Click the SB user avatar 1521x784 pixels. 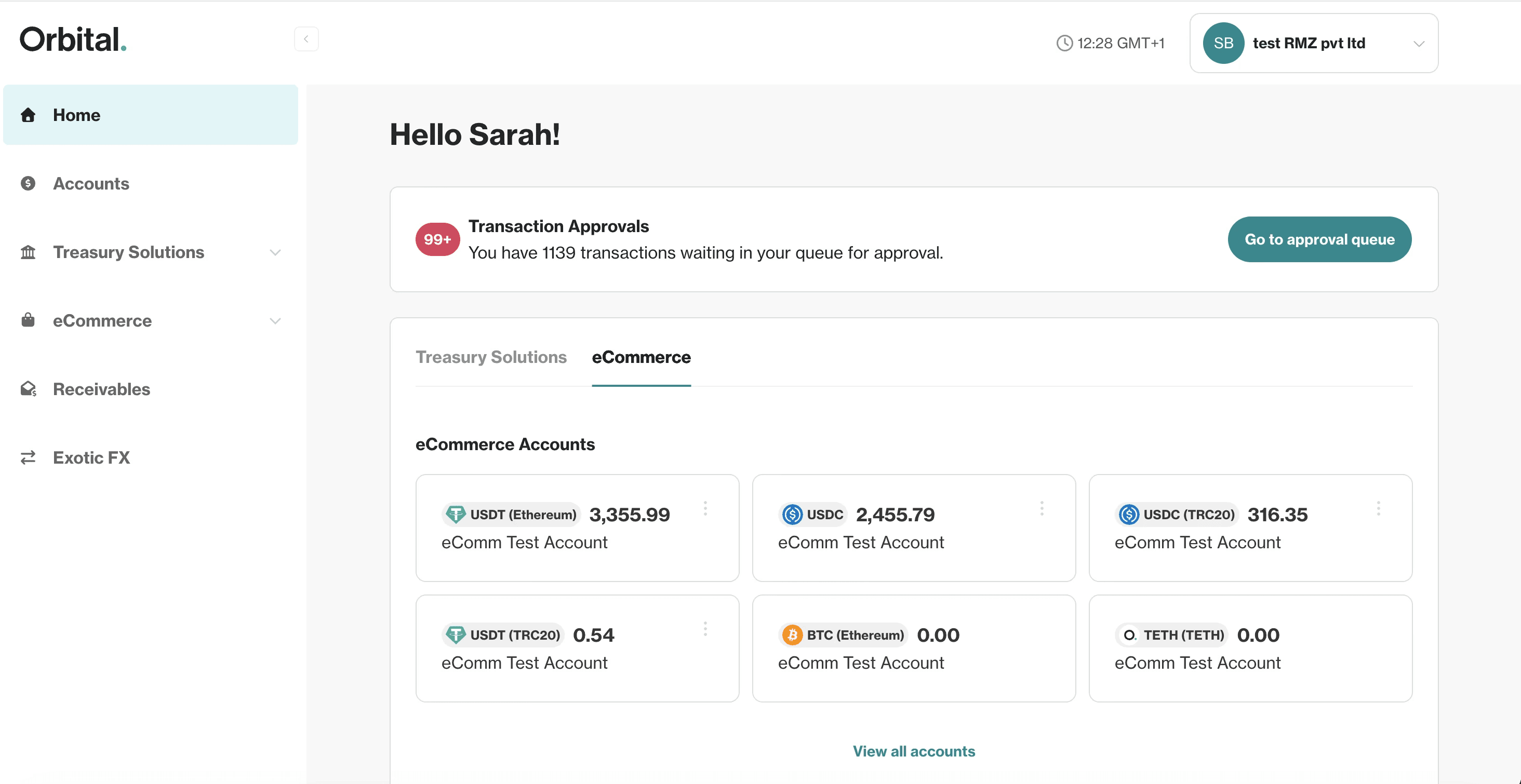point(1223,43)
